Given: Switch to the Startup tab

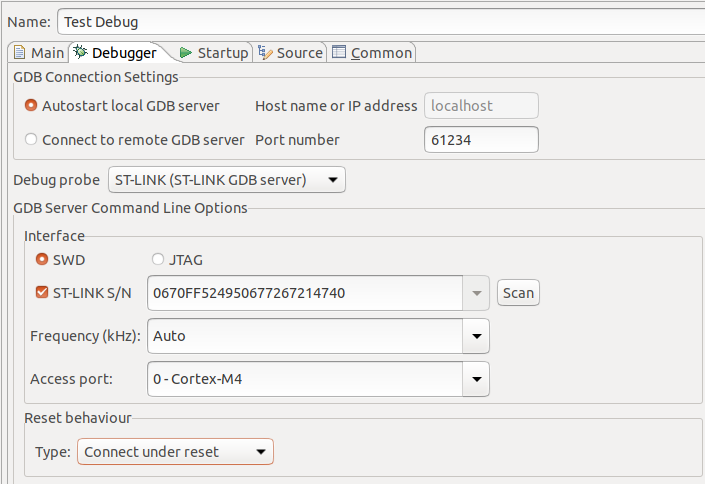Looking at the screenshot, I should pyautogui.click(x=214, y=53).
